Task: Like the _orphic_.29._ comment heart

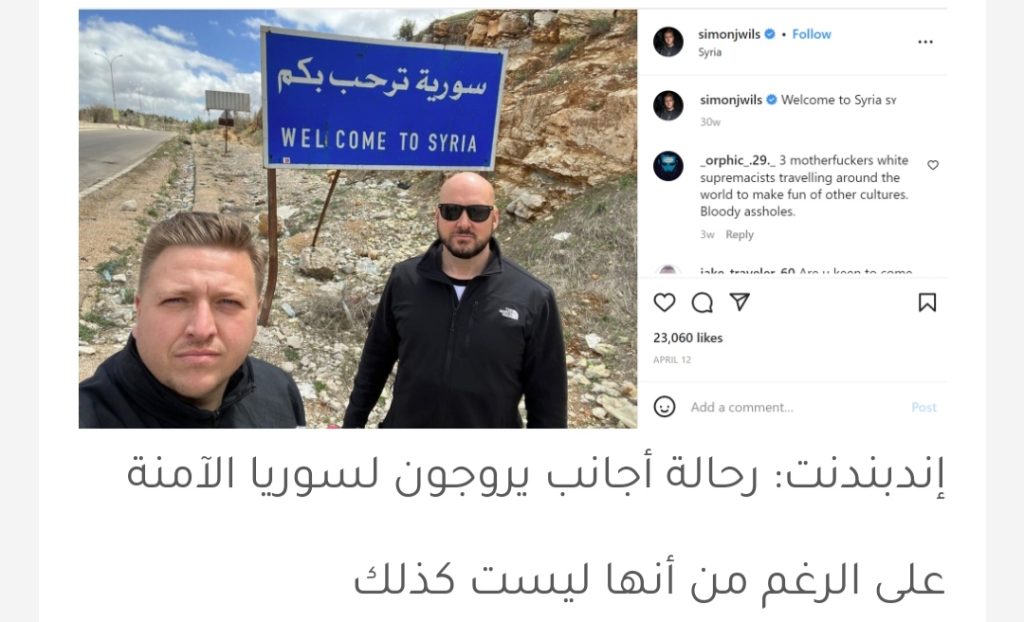Action: 933,165
